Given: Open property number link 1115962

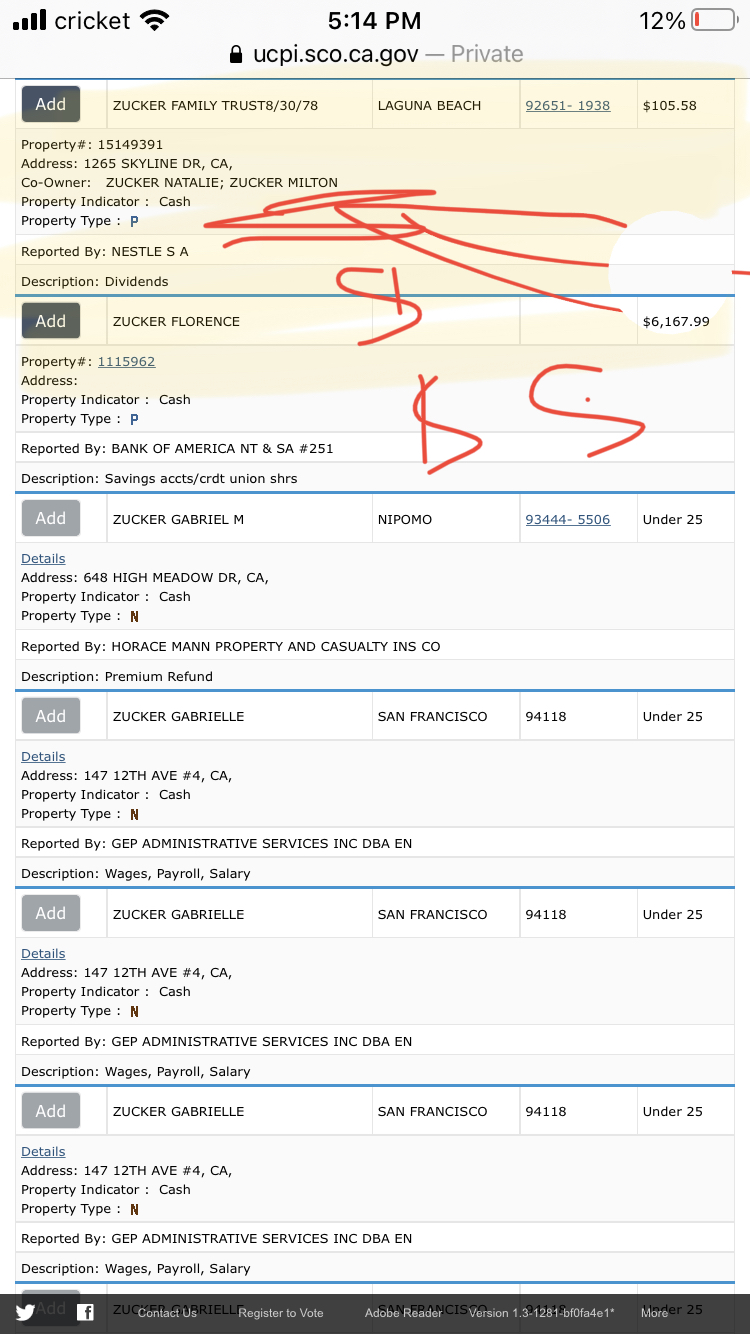Looking at the screenshot, I should click(126, 361).
